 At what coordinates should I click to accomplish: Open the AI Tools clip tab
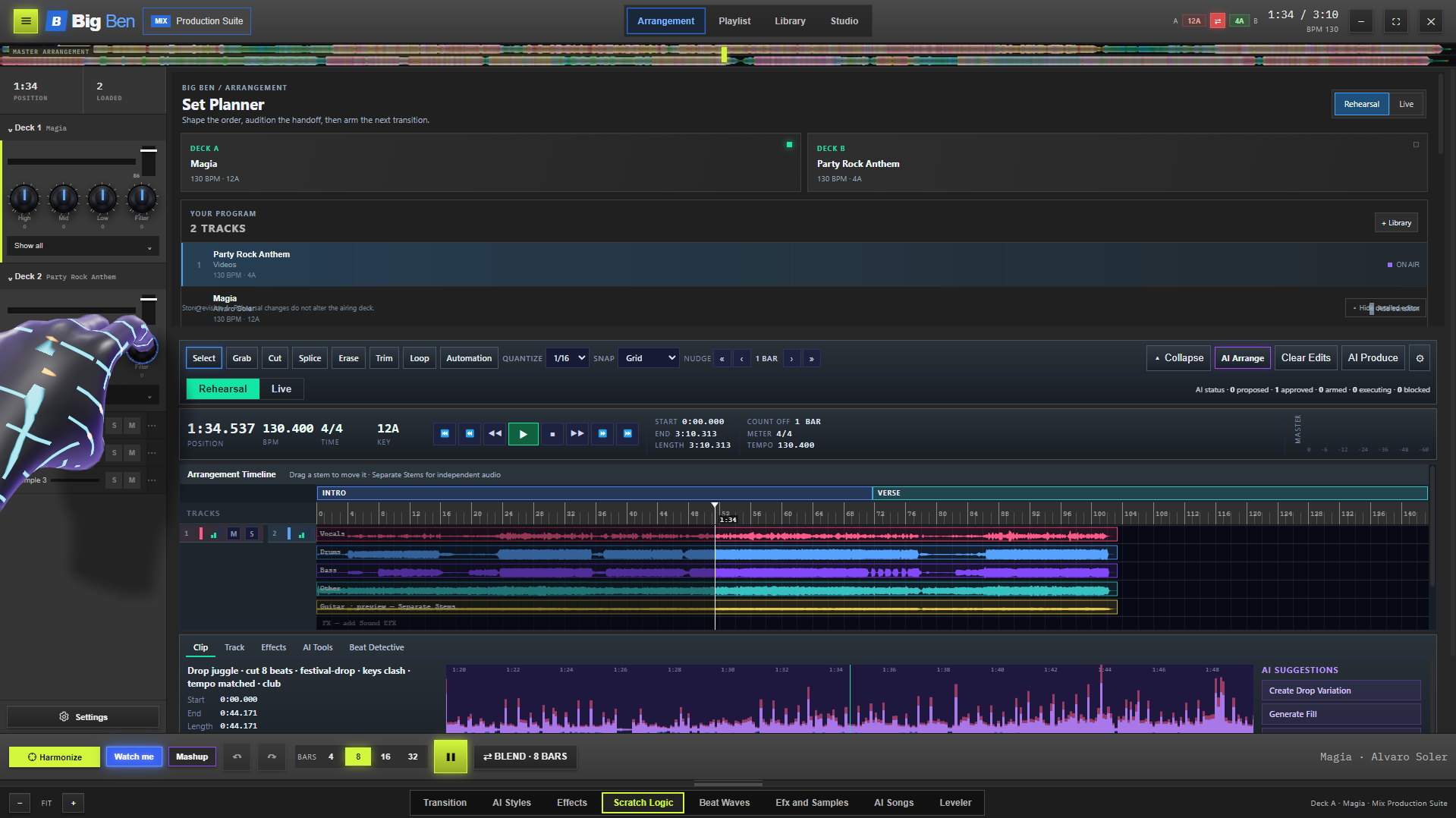point(318,647)
